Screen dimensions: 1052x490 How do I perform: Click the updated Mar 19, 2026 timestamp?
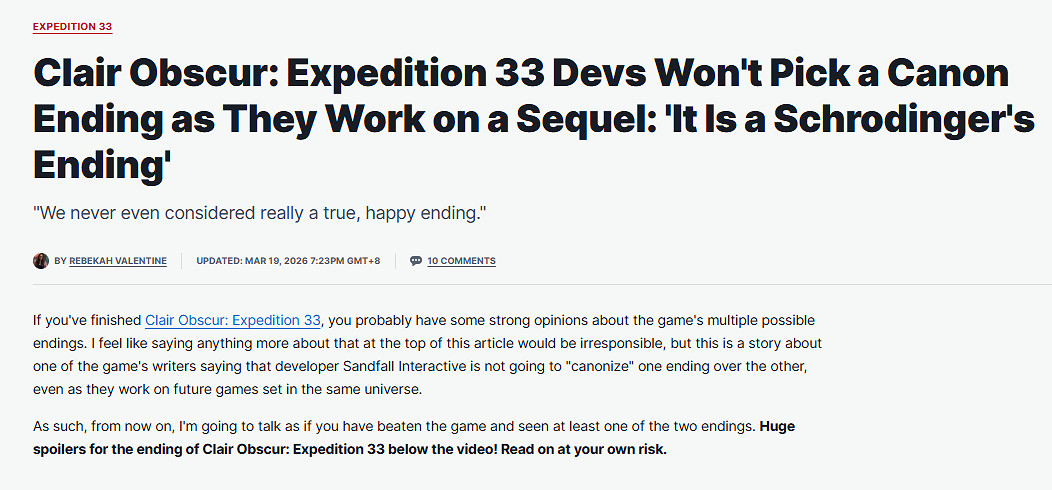pyautogui.click(x=288, y=261)
